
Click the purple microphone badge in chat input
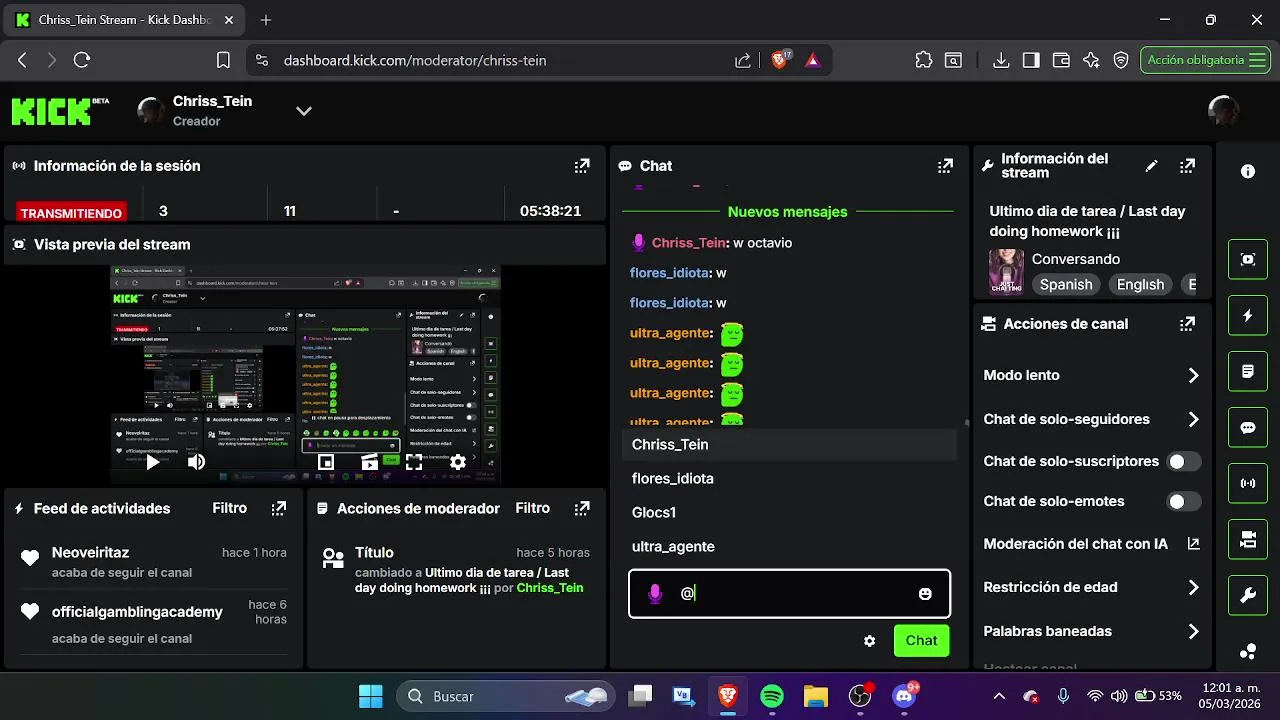pos(655,594)
